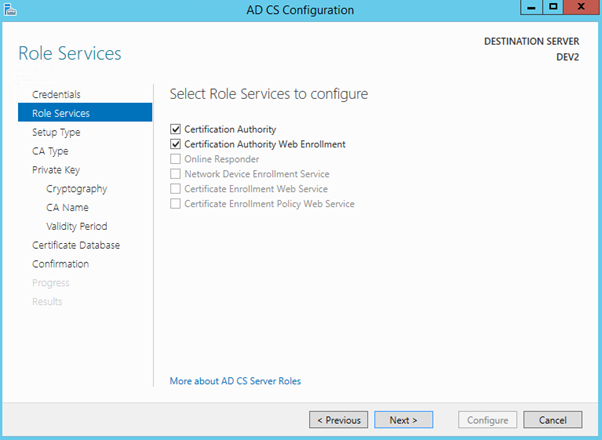This screenshot has height=440, width=602.
Task: Open the Confirmation page
Action: 60,264
